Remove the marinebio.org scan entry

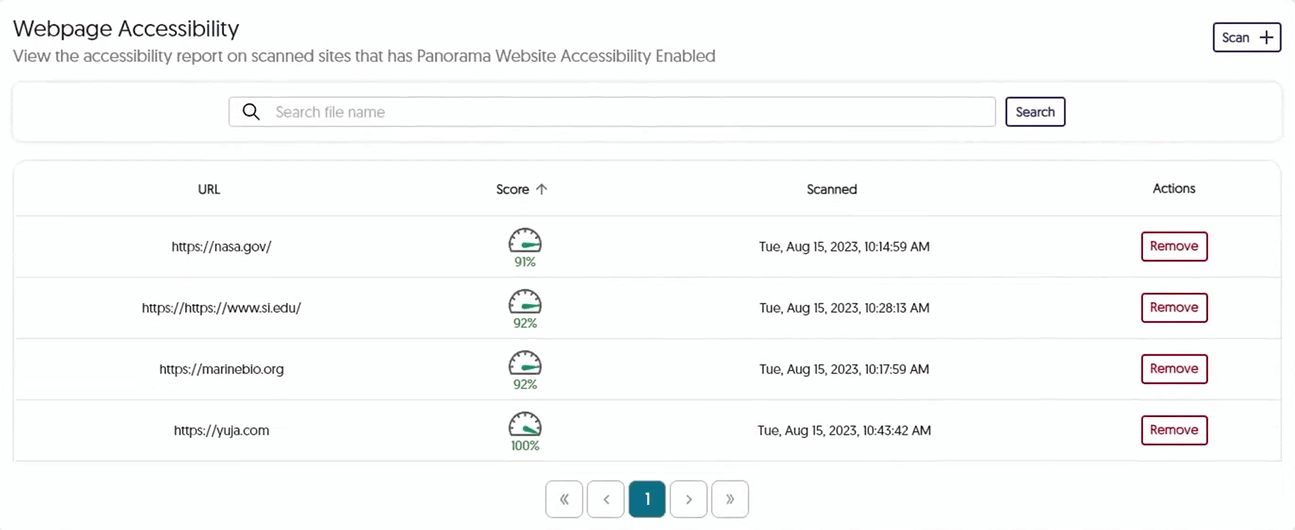(x=1174, y=368)
